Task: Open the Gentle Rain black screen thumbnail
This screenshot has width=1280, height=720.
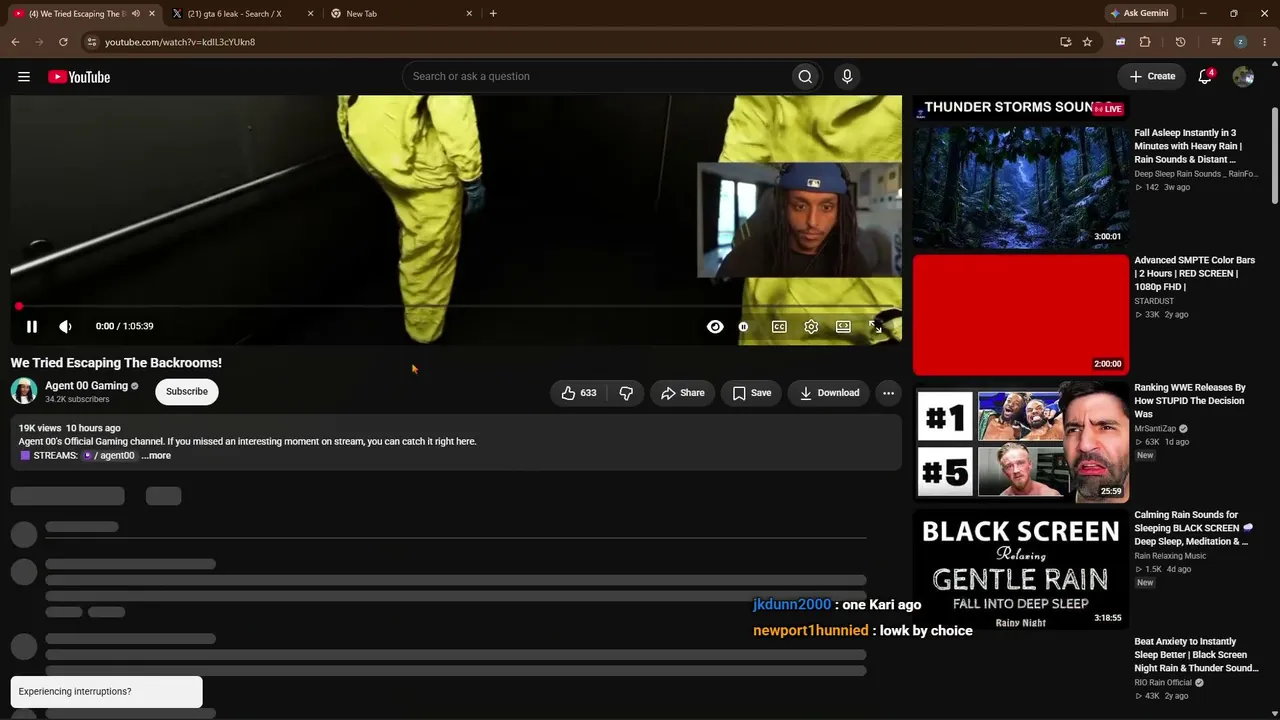Action: point(1021,569)
